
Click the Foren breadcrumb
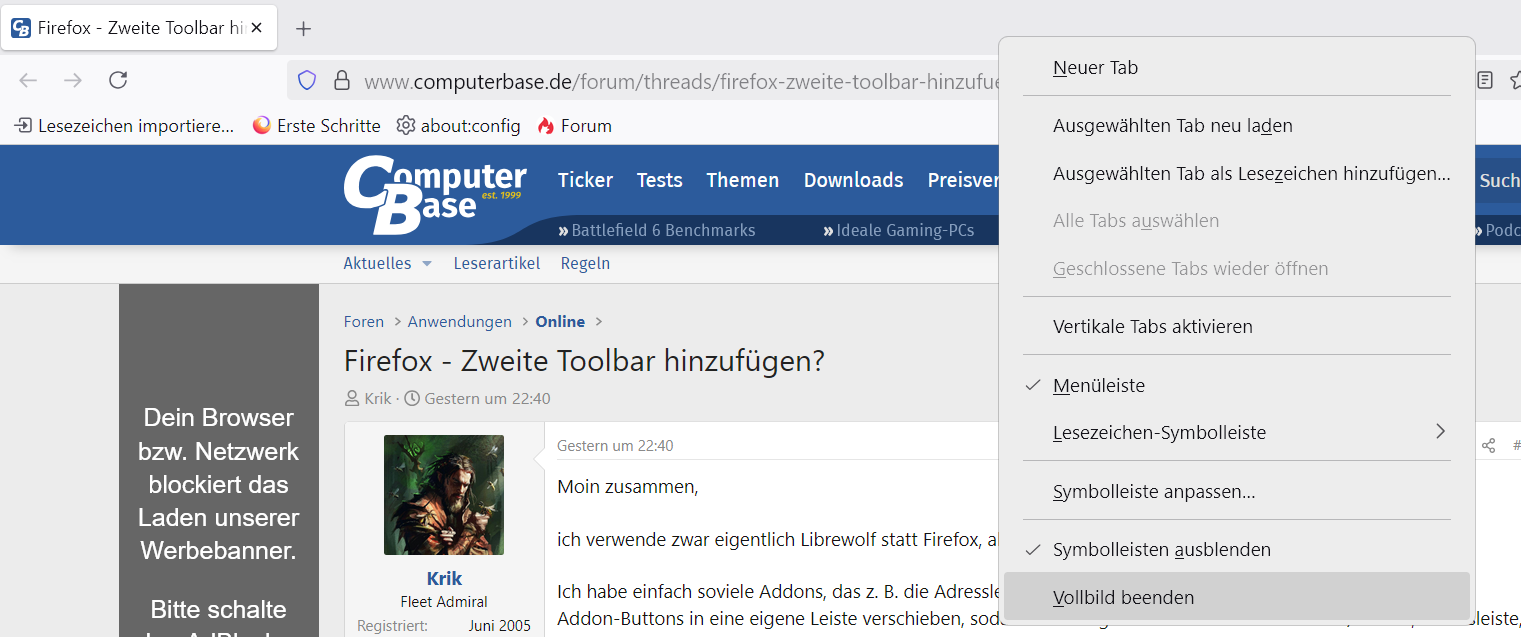pos(364,322)
